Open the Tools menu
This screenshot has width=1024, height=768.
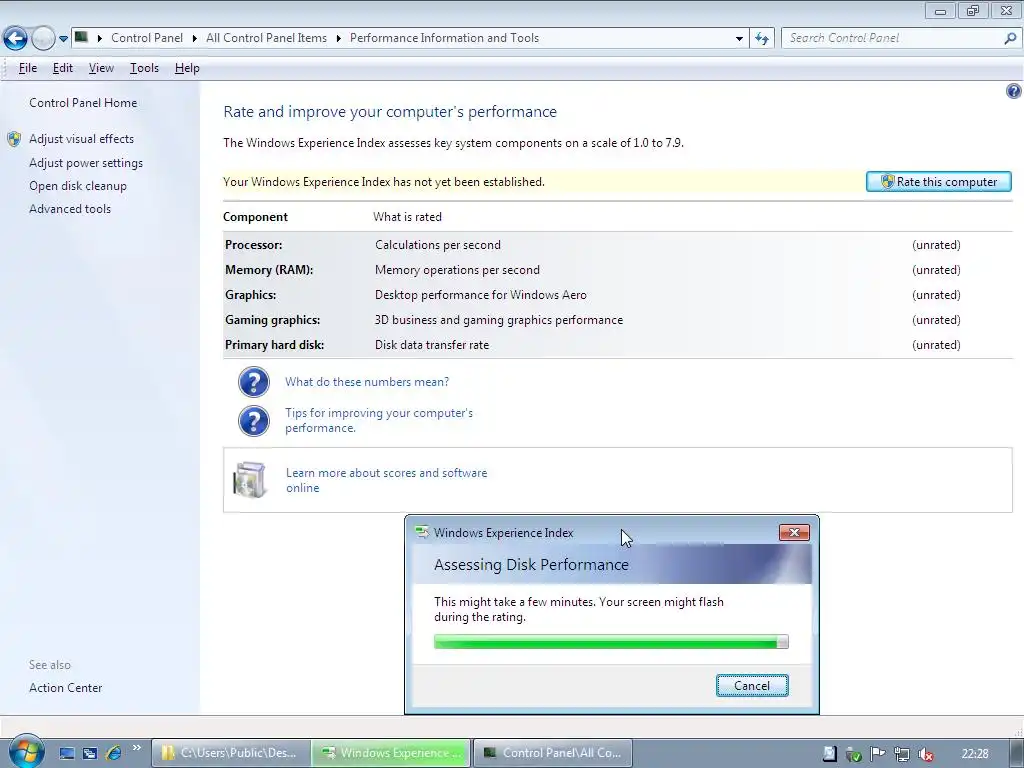144,68
